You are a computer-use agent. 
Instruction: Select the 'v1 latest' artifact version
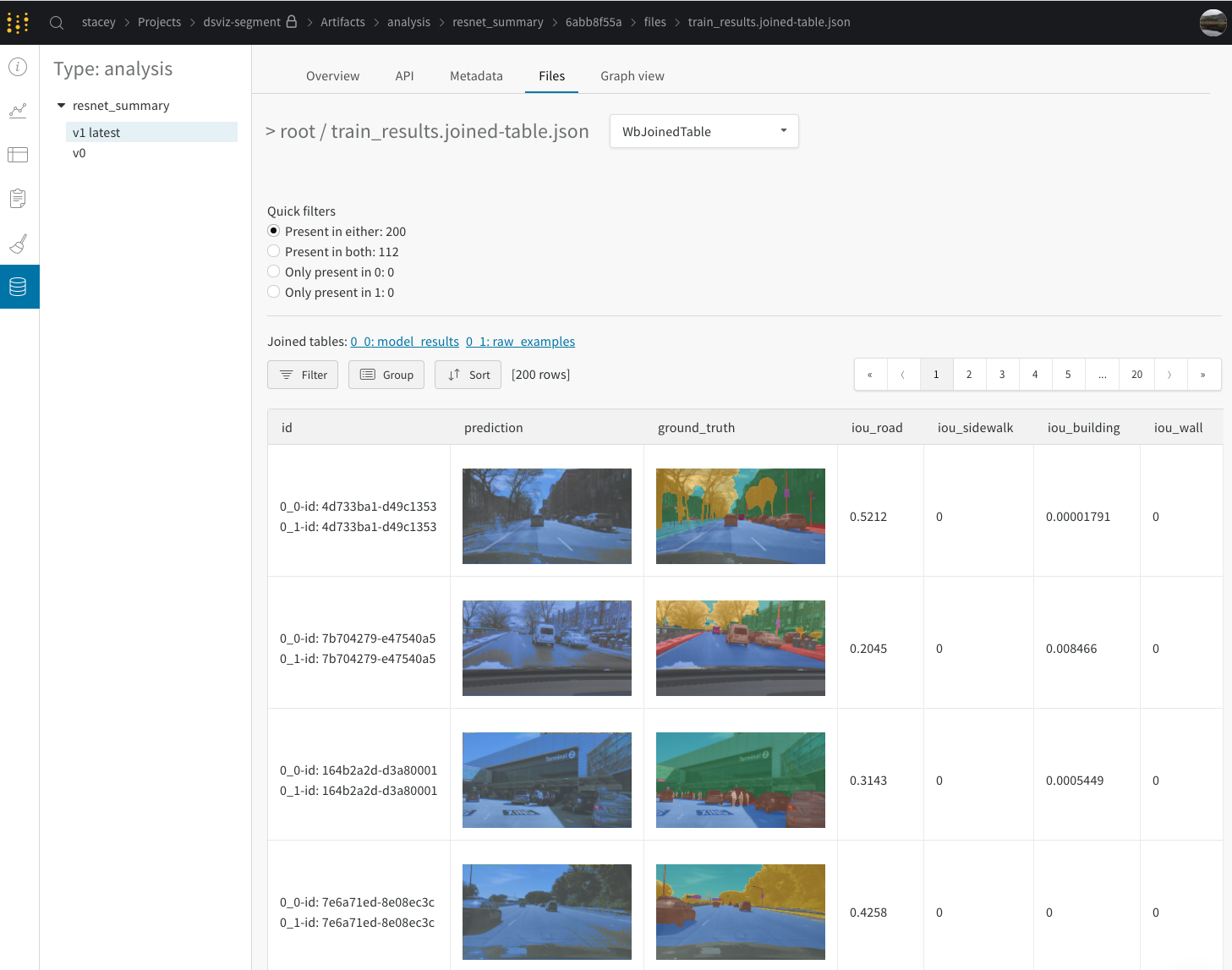click(x=151, y=132)
